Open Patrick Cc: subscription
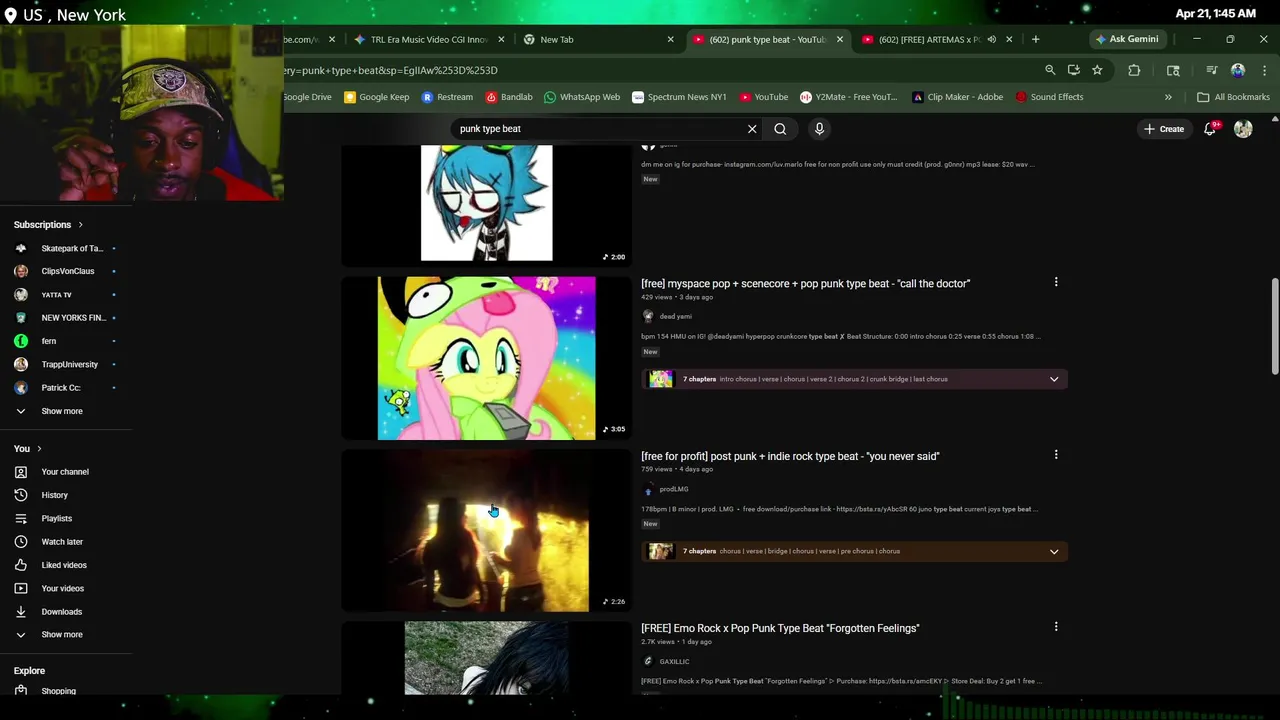This screenshot has height=720, width=1280. click(66, 388)
